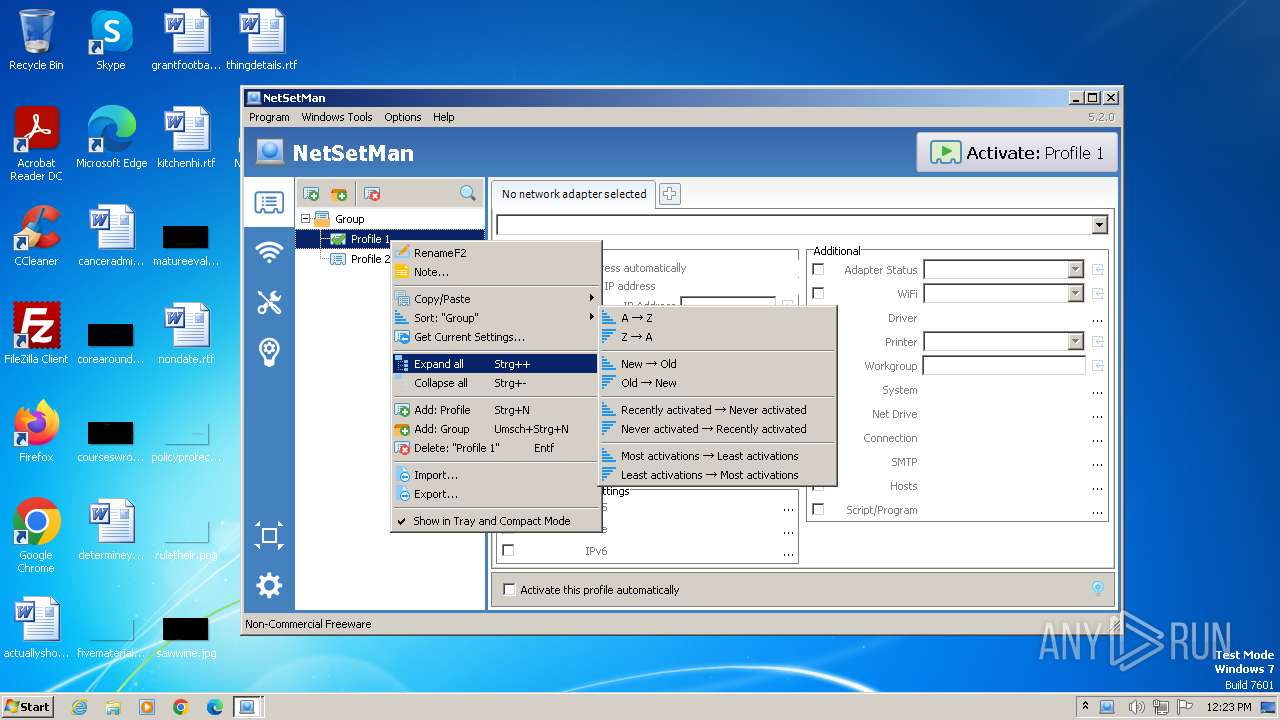Viewport: 1280px width, 720px height.
Task: Open the Sort: "Group" submenu
Action: [x=495, y=318]
